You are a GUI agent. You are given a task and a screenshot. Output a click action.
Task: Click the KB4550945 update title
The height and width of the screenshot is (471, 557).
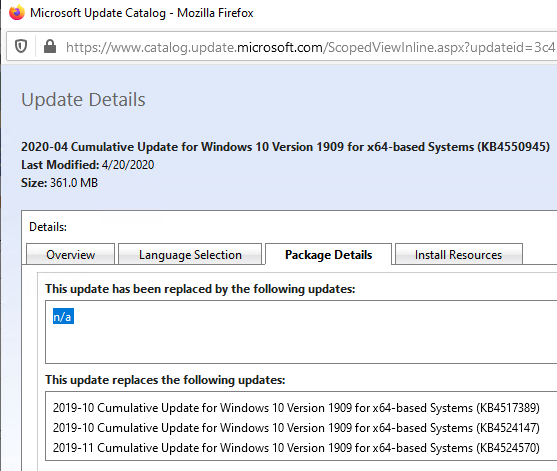point(285,147)
